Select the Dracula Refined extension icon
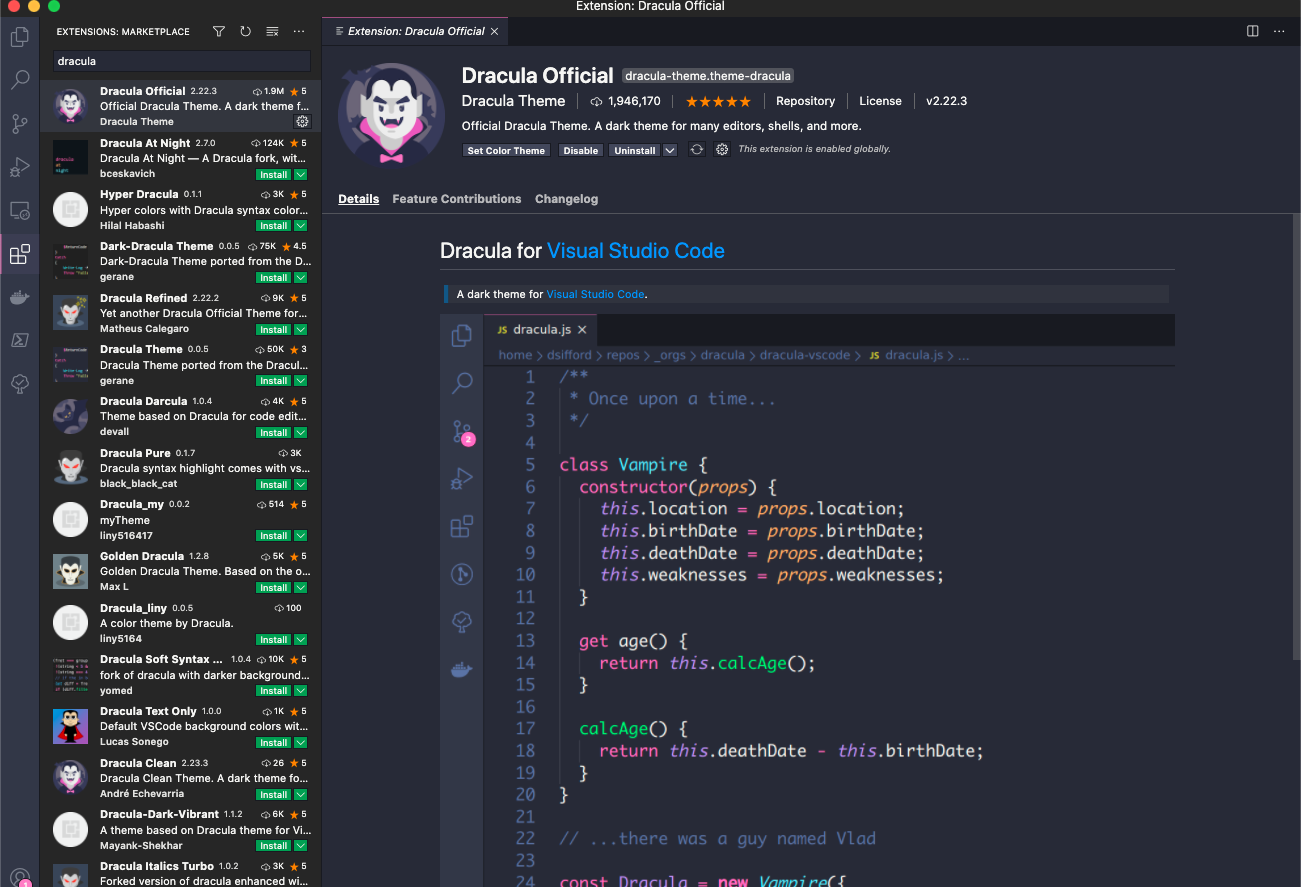The width and height of the screenshot is (1301, 887). [x=70, y=313]
